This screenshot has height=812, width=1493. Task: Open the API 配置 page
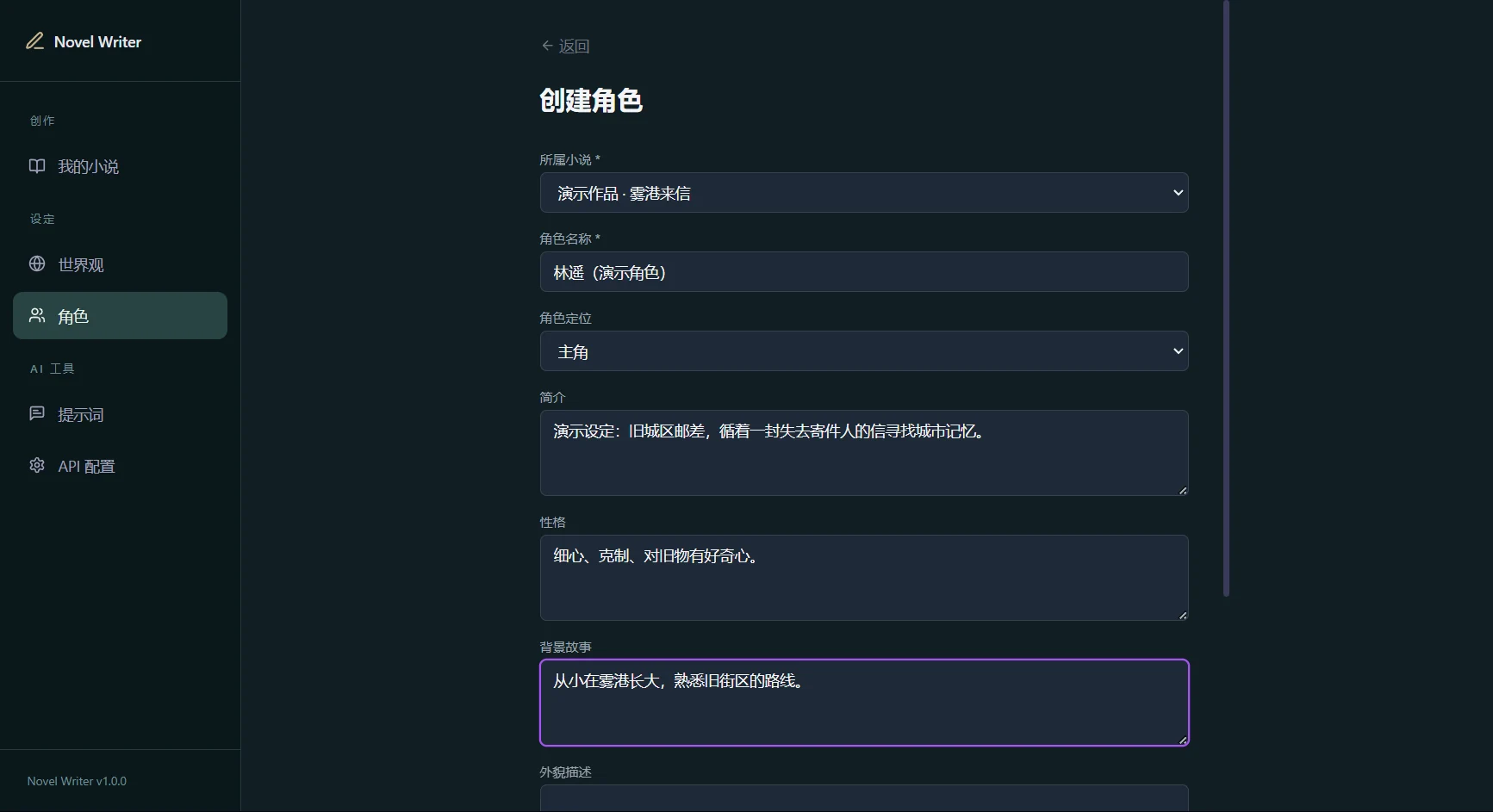tap(120, 466)
